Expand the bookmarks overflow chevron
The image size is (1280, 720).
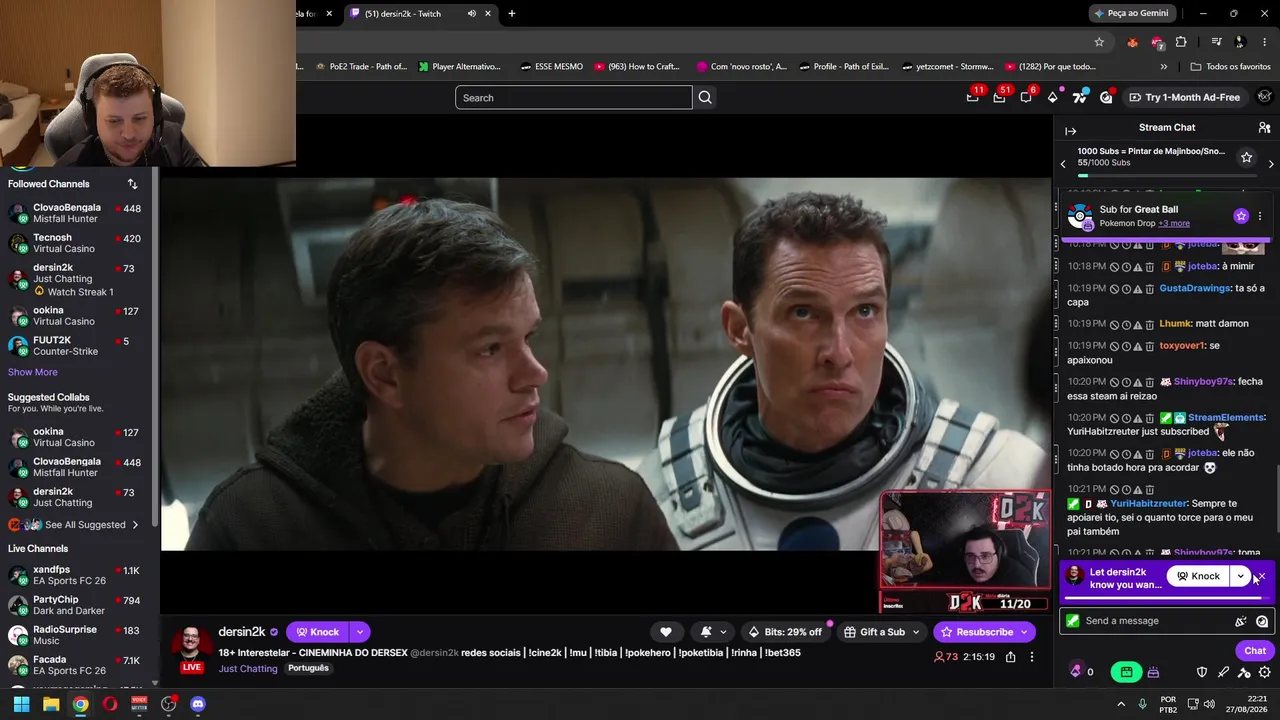coord(1163,67)
